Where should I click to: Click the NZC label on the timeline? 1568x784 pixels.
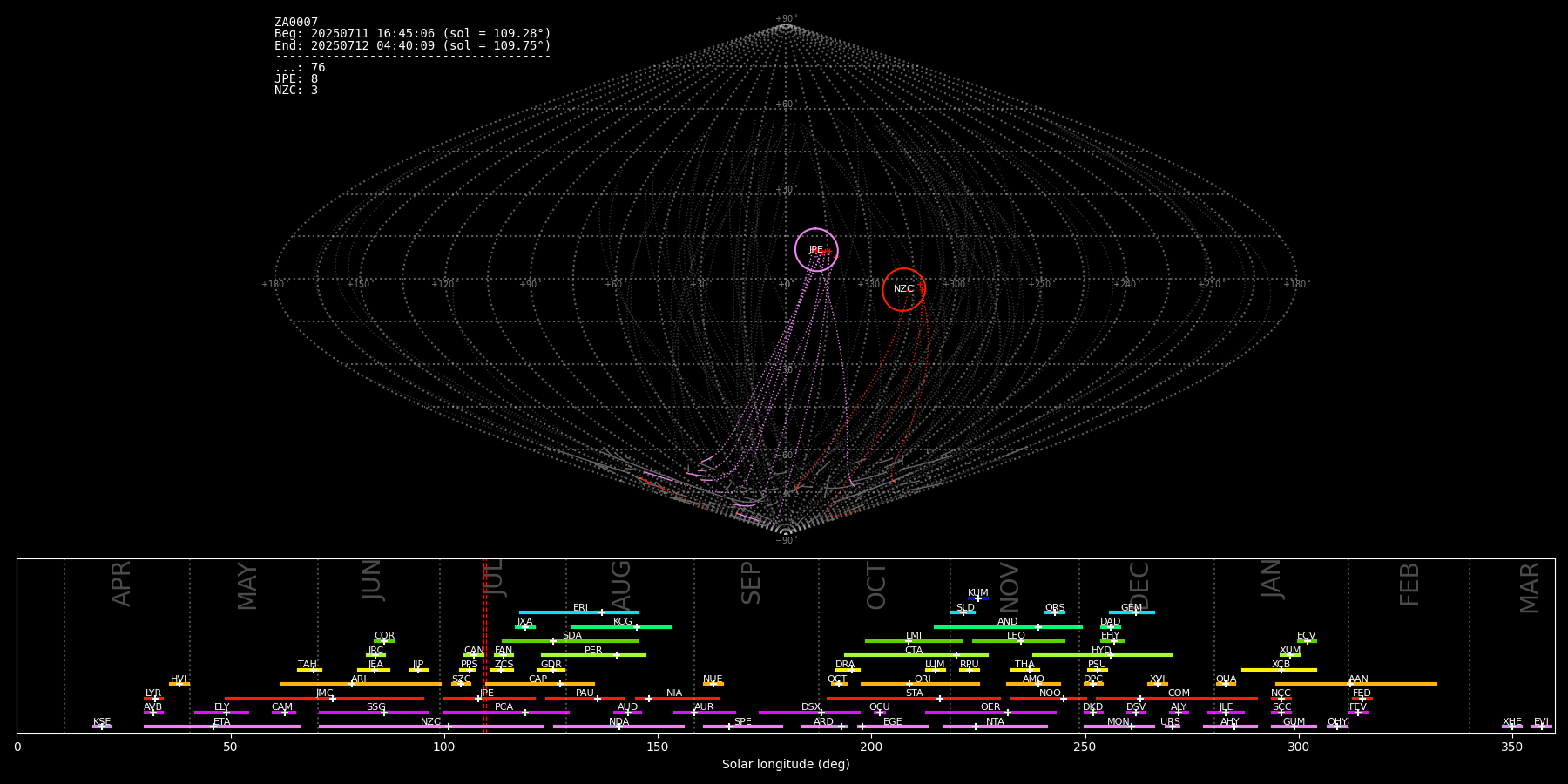coord(430,722)
